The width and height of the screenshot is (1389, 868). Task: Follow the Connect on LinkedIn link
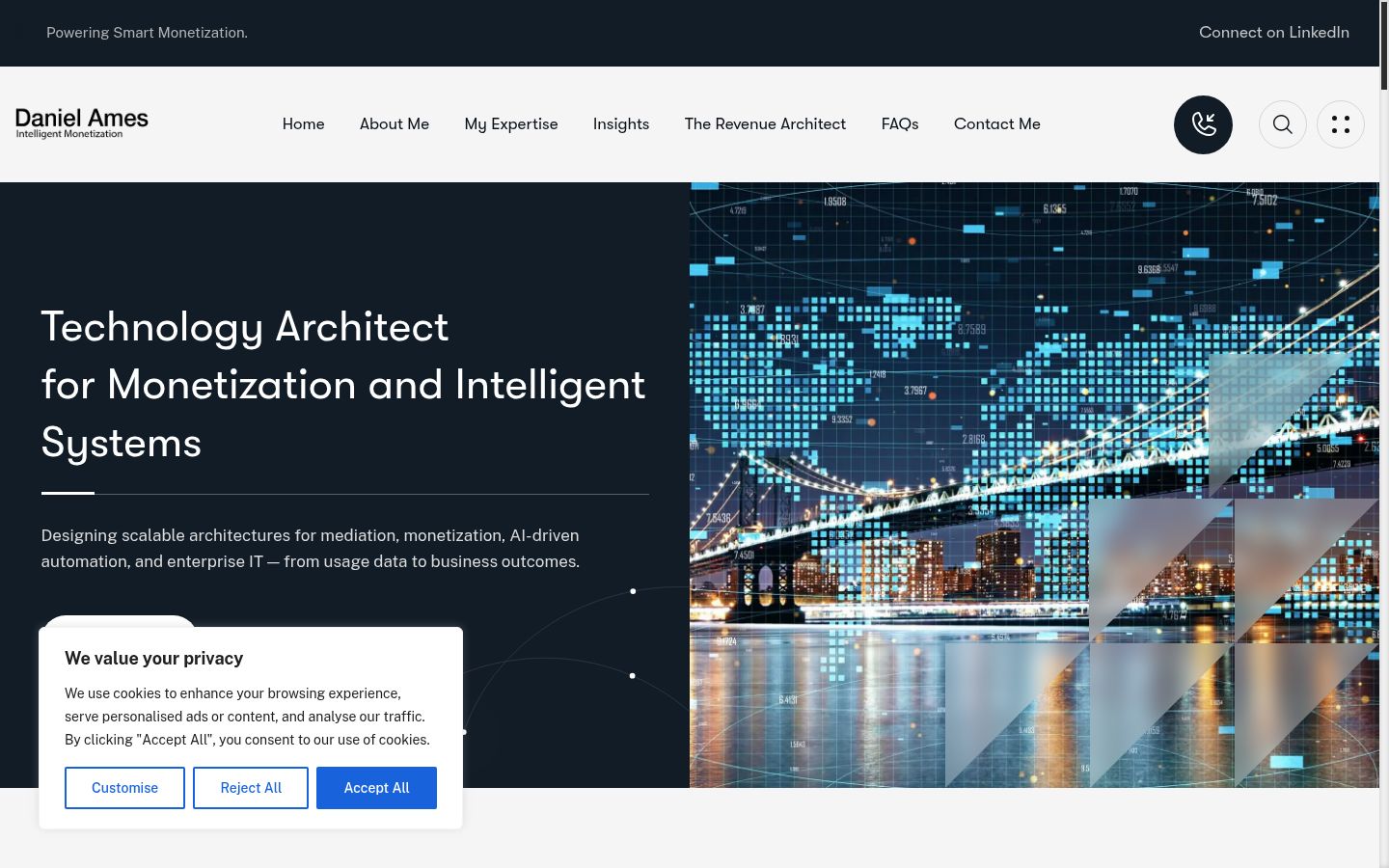[1274, 32]
